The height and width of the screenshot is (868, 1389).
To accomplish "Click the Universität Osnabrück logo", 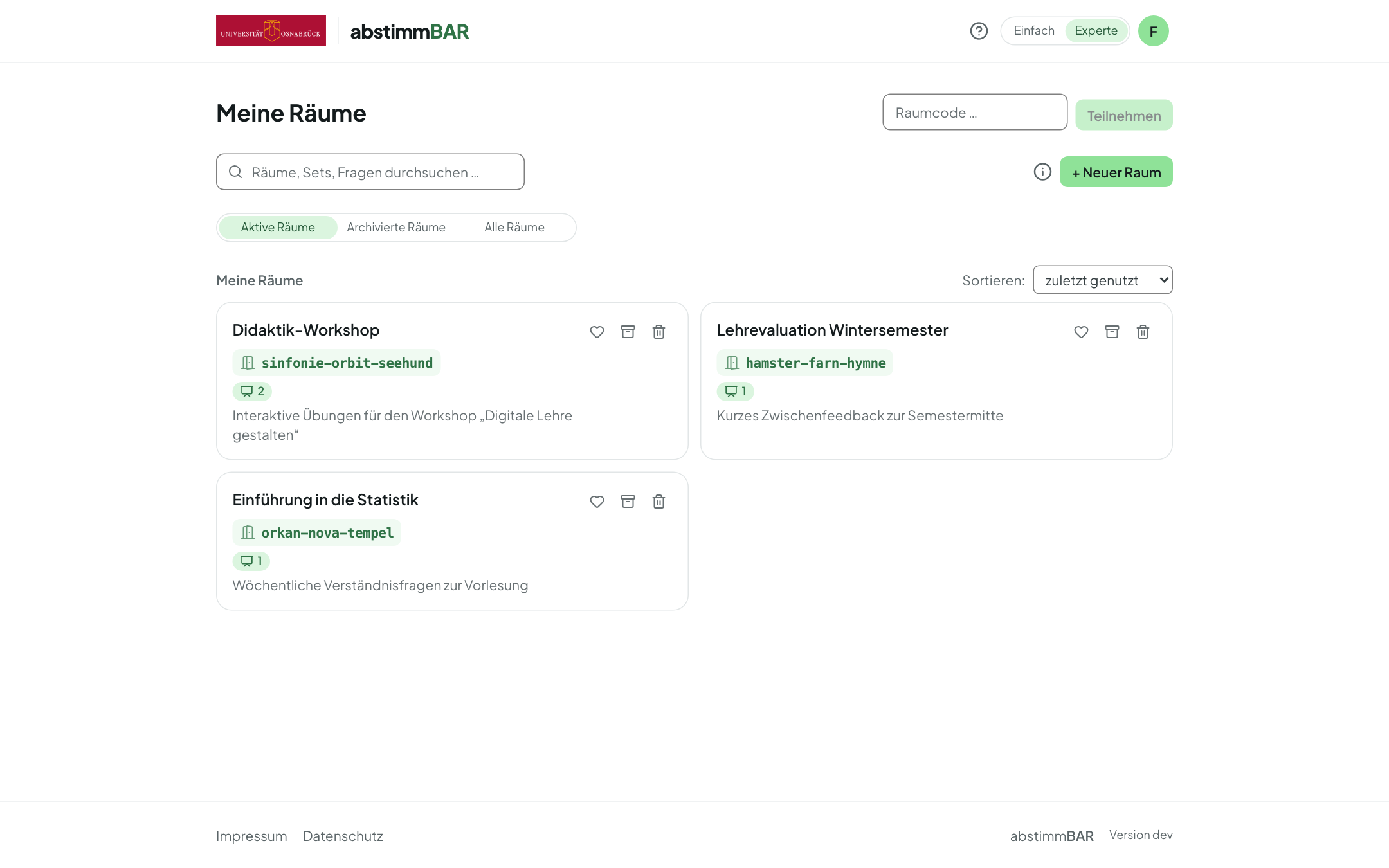I will pyautogui.click(x=271, y=31).
